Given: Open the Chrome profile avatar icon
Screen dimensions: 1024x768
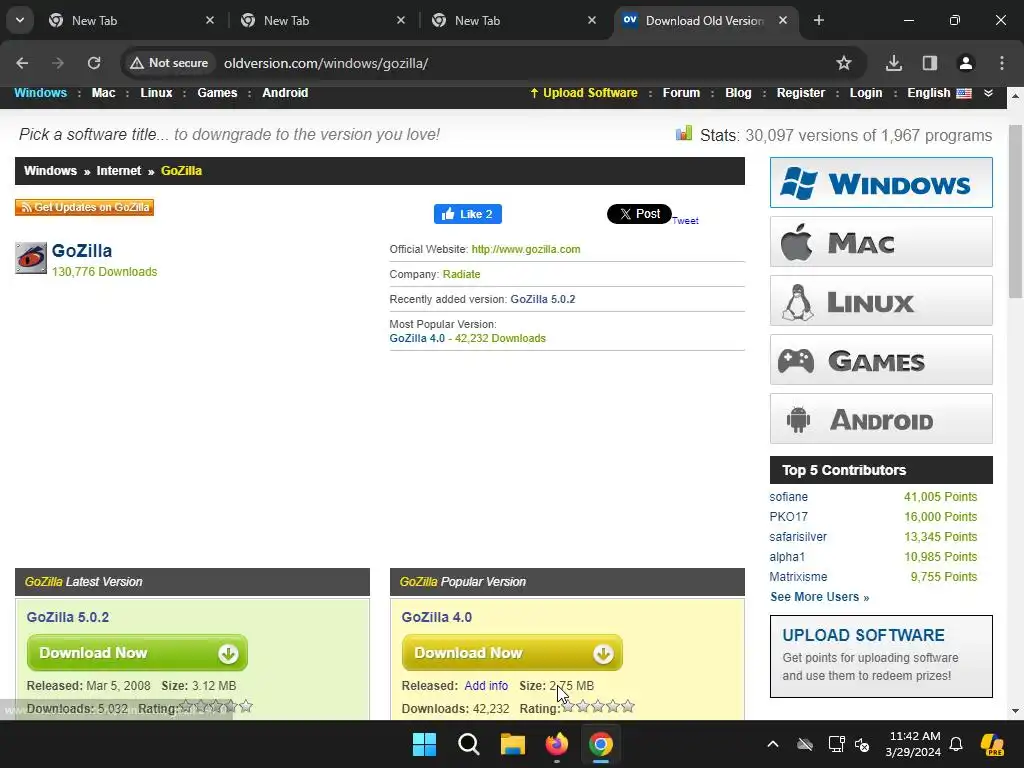Looking at the screenshot, I should tap(966, 63).
